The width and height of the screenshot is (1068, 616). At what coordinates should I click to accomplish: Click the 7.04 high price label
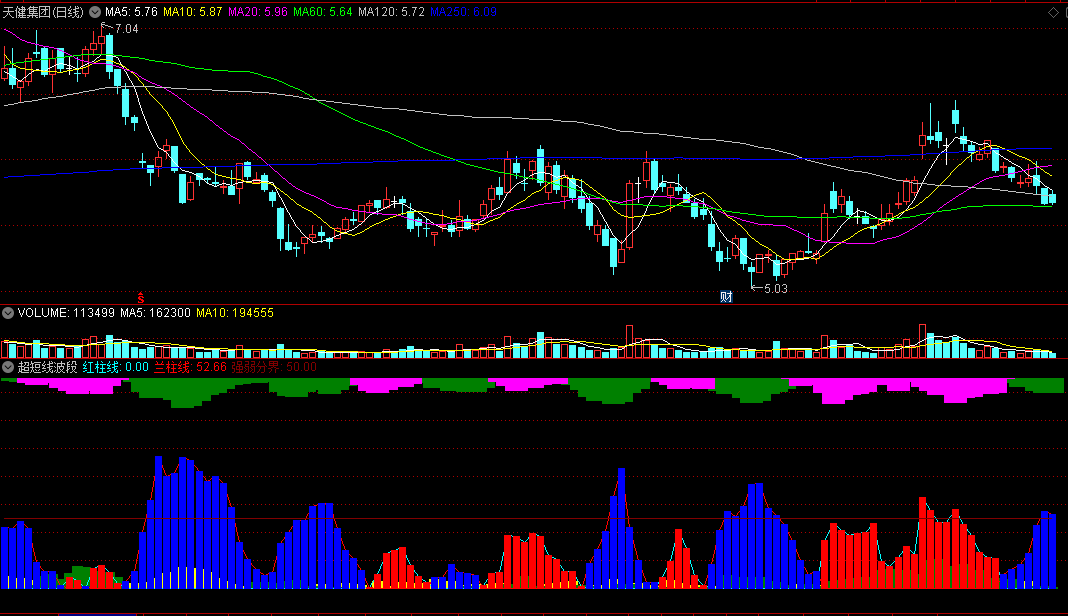(127, 29)
